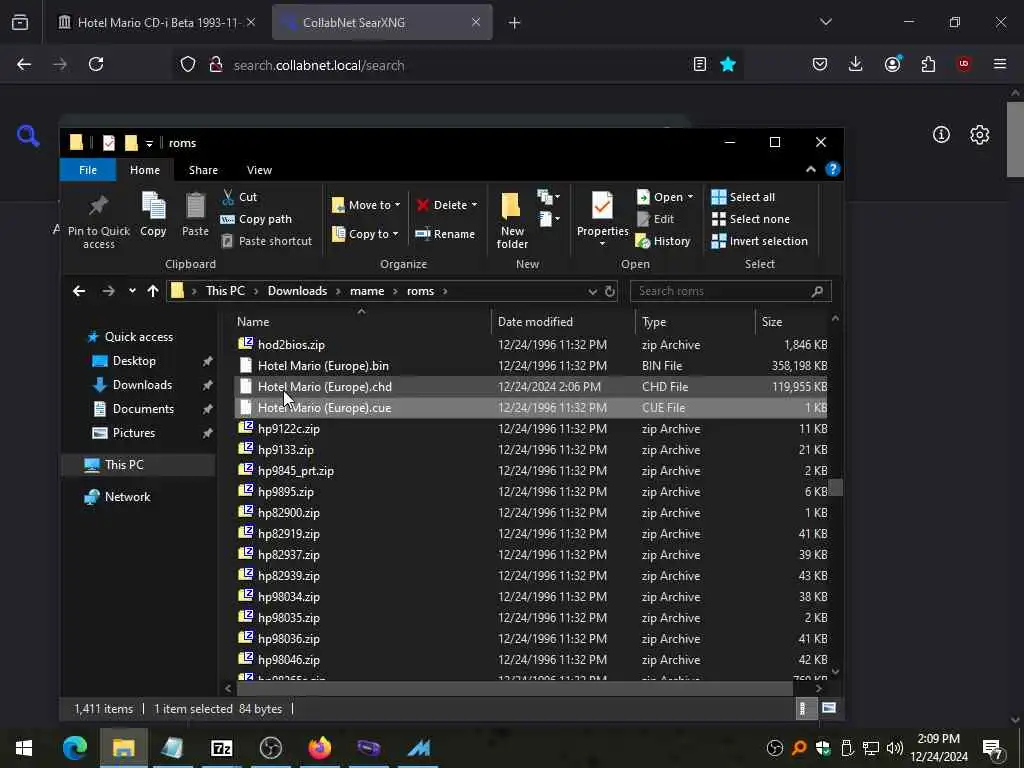
Task: Open SearXNG preferences gear icon
Action: (980, 135)
